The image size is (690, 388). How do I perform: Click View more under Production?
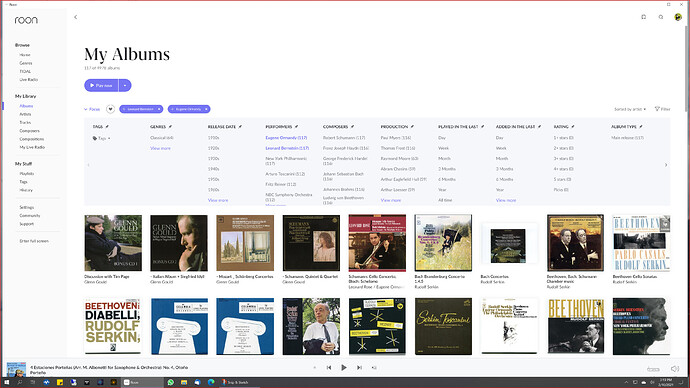(x=391, y=200)
